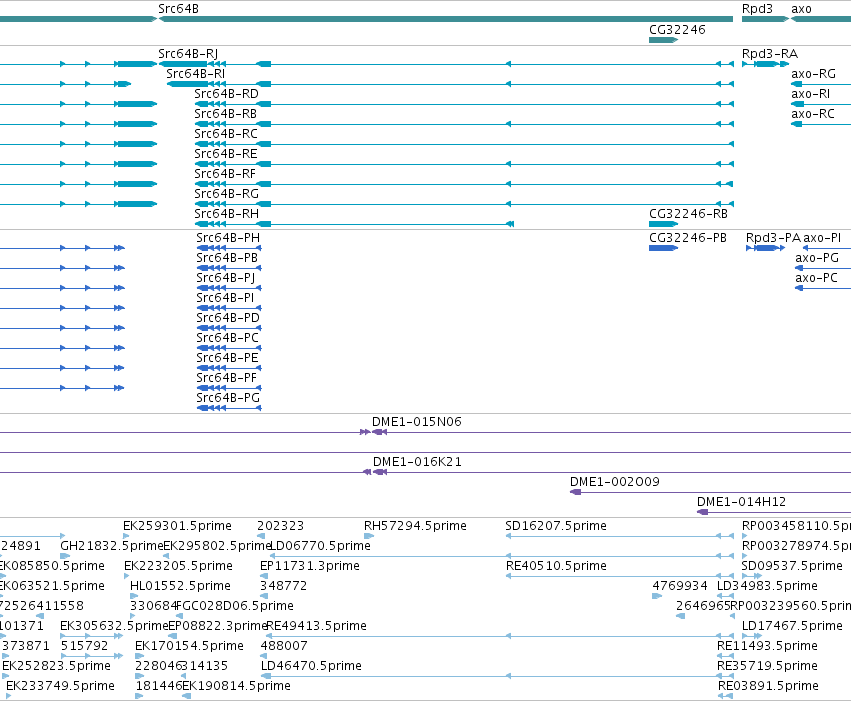851x701 pixels.
Task: Click protein Src64B-PF
Action: tap(226, 379)
